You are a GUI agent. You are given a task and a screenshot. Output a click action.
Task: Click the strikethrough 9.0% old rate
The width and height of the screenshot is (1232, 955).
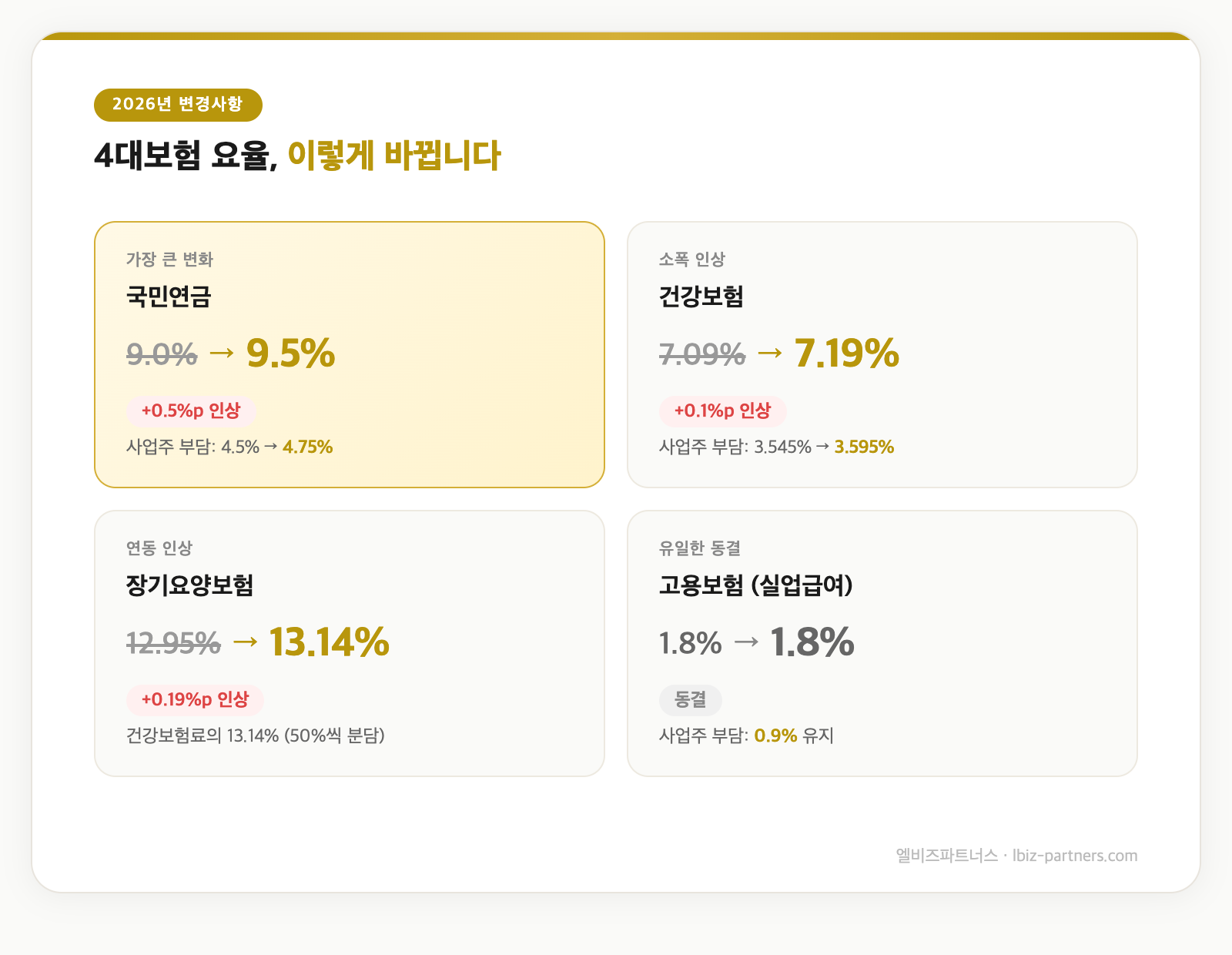point(161,354)
